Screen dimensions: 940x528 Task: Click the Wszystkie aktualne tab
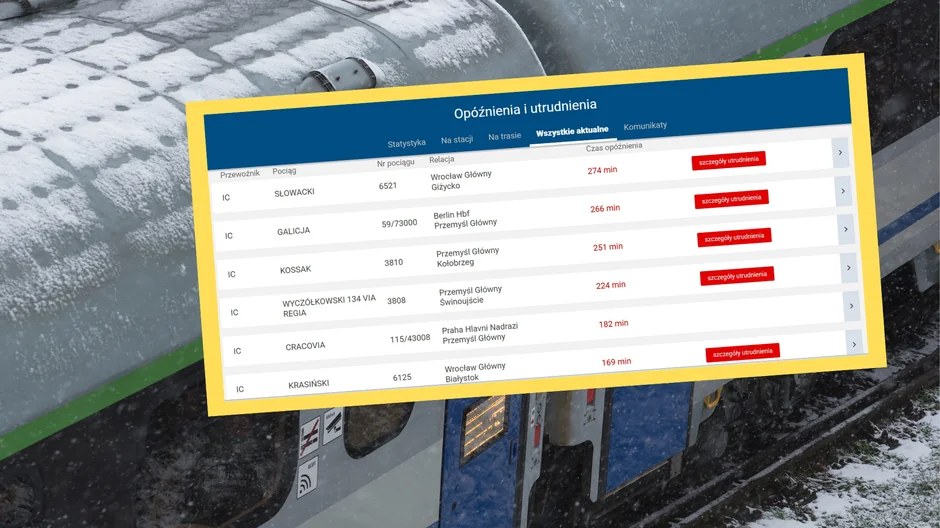point(573,132)
